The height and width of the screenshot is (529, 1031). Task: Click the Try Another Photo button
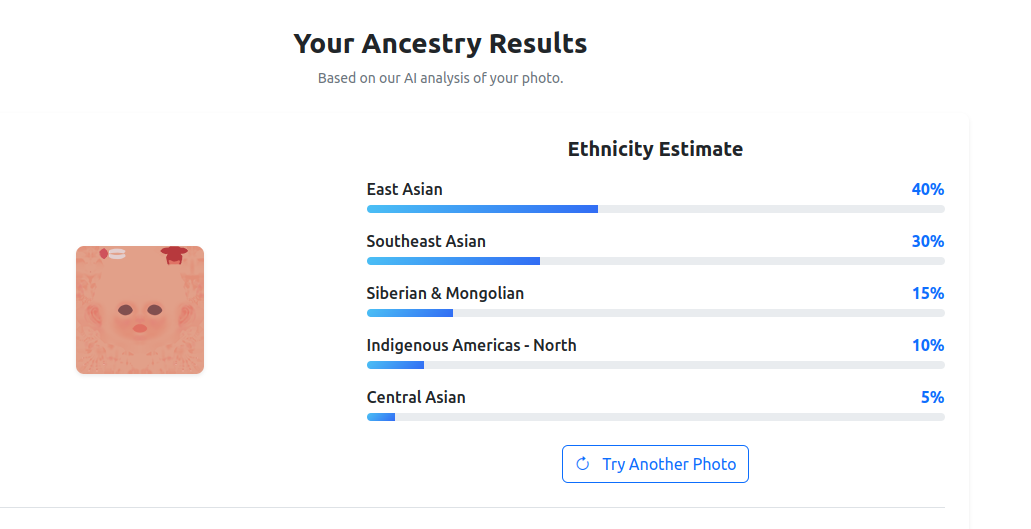655,464
